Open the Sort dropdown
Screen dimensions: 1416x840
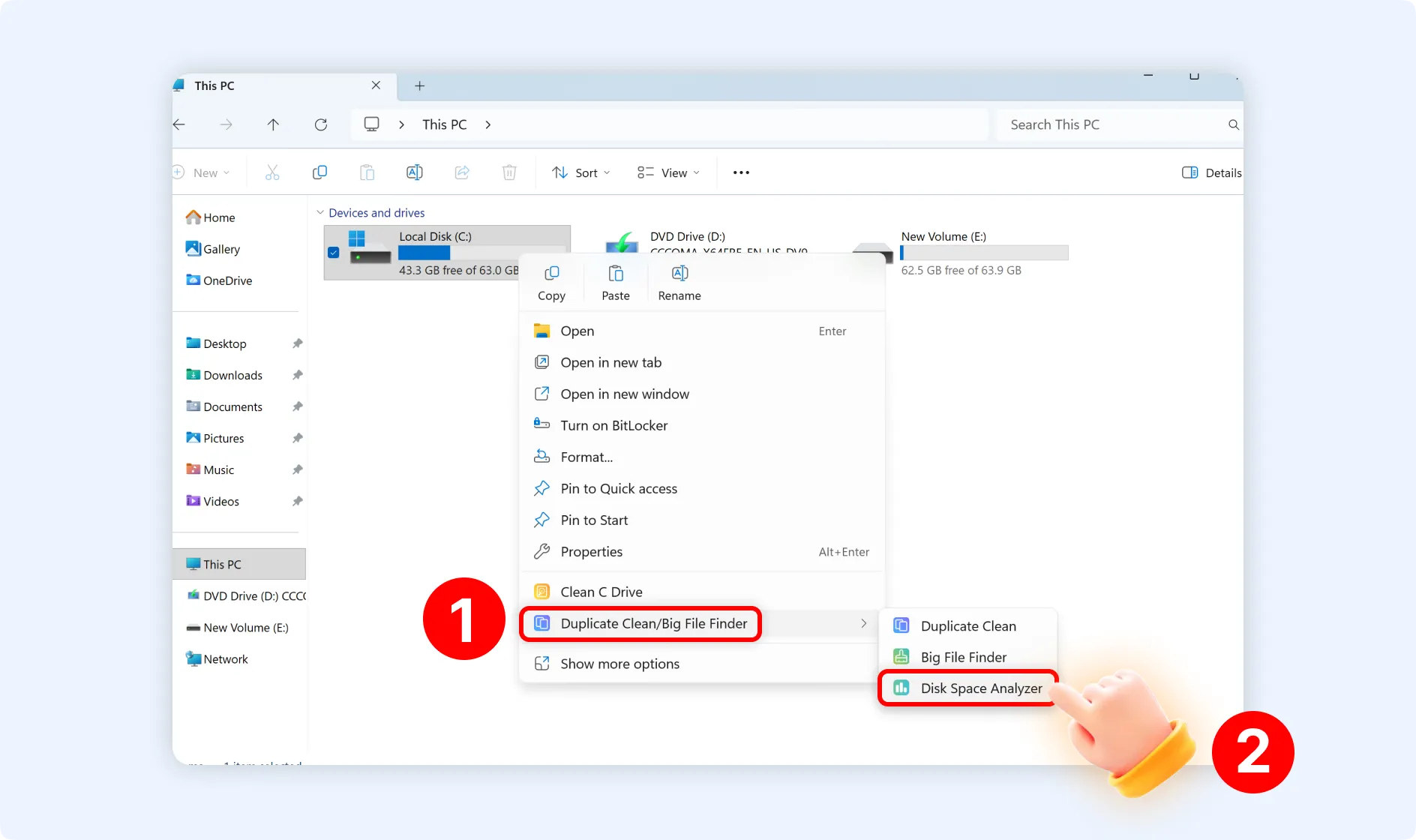580,172
